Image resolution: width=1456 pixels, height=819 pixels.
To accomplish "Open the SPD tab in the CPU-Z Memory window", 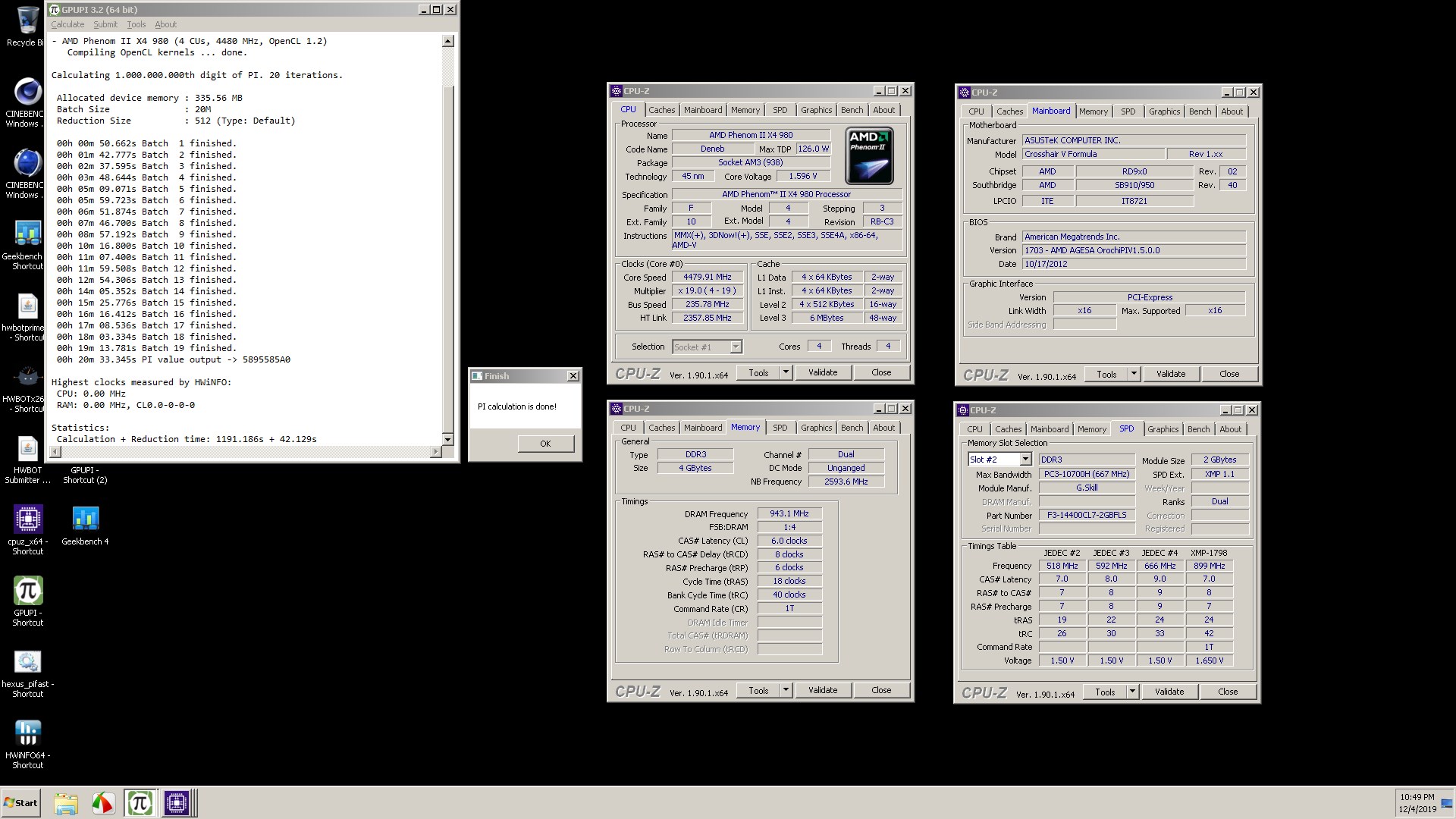I will click(780, 428).
